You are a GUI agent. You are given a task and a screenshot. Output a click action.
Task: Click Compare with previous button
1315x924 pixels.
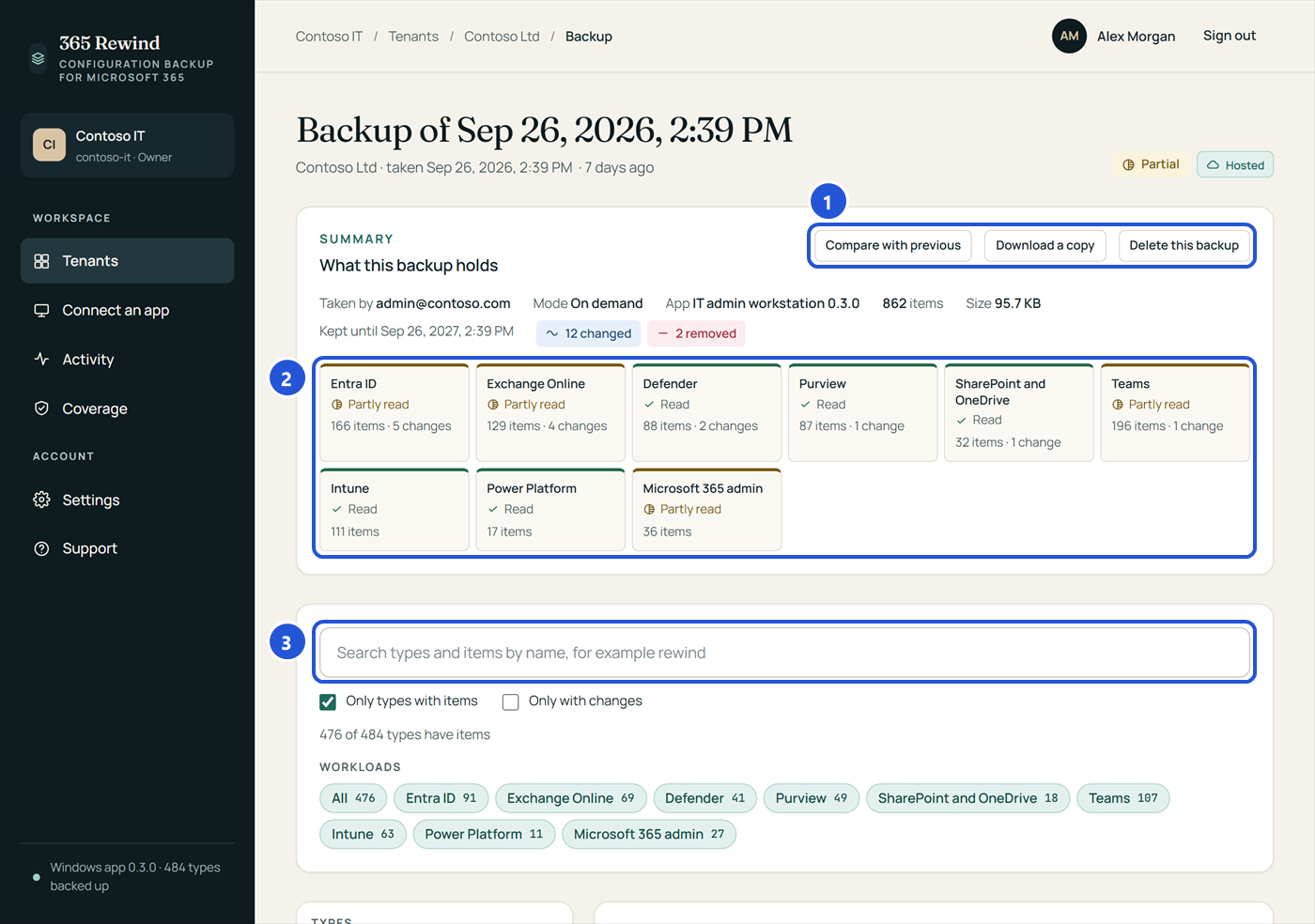(x=893, y=245)
